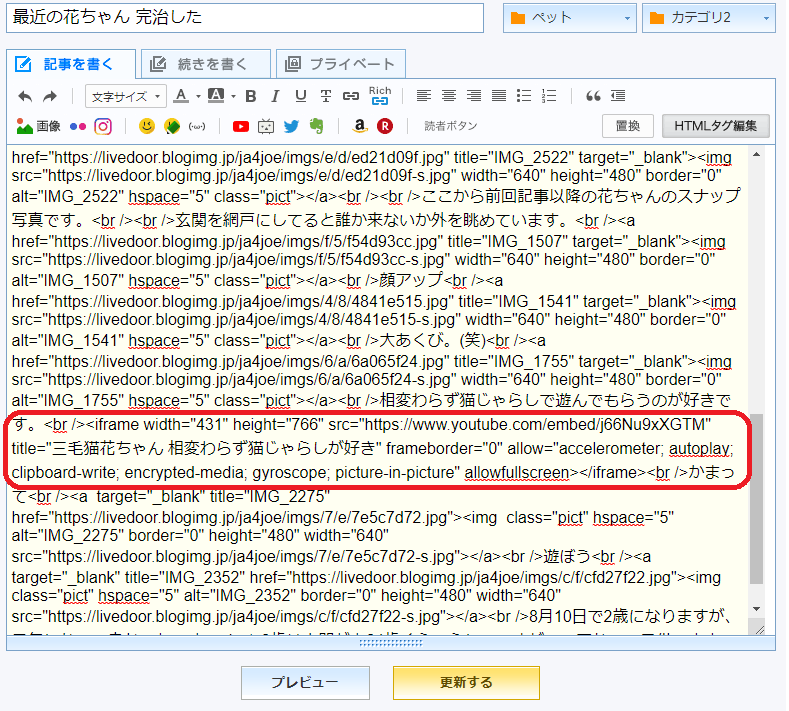Click scrollbar down arrow in editor

point(756,609)
